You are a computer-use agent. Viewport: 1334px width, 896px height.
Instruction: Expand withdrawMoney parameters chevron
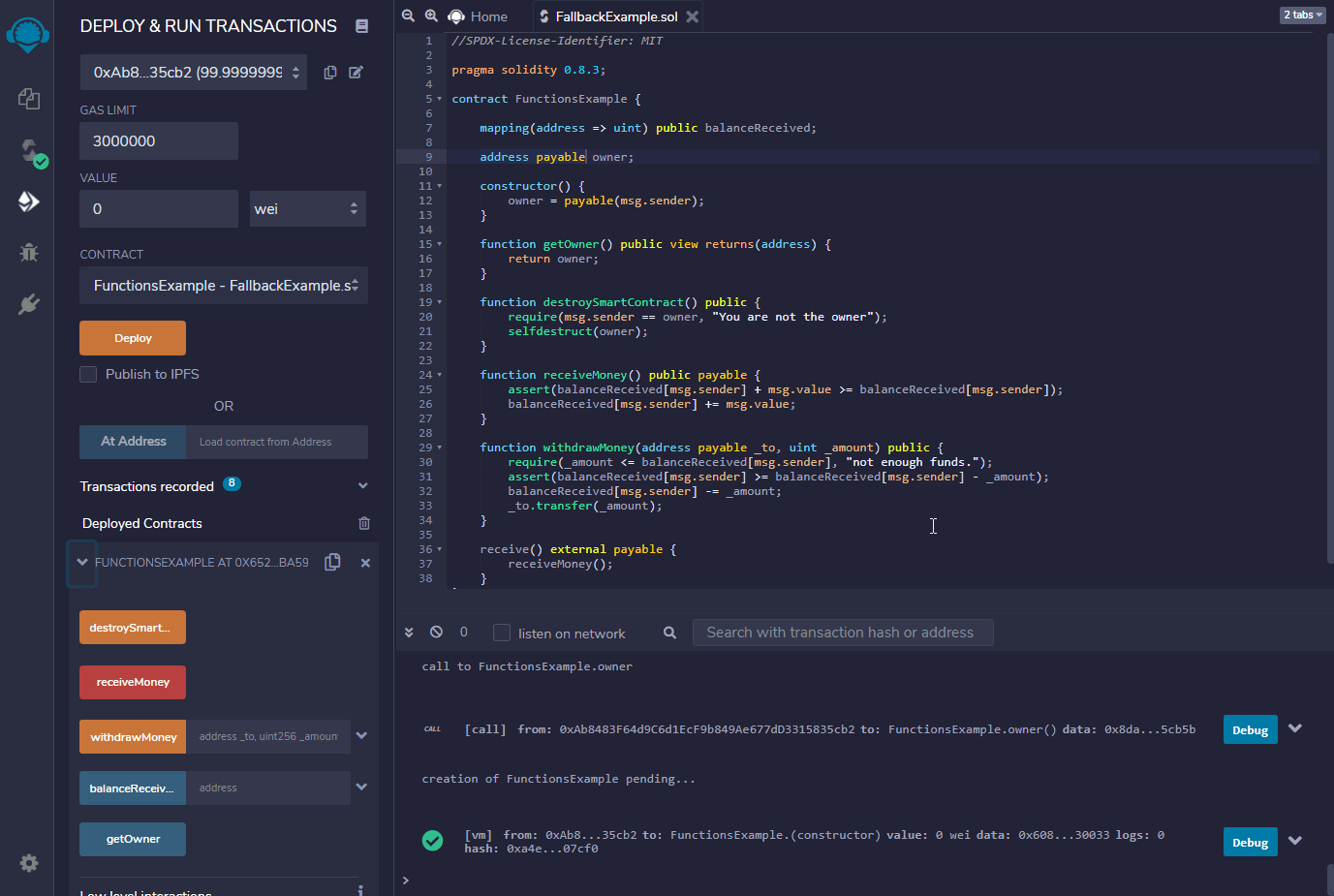(x=361, y=736)
